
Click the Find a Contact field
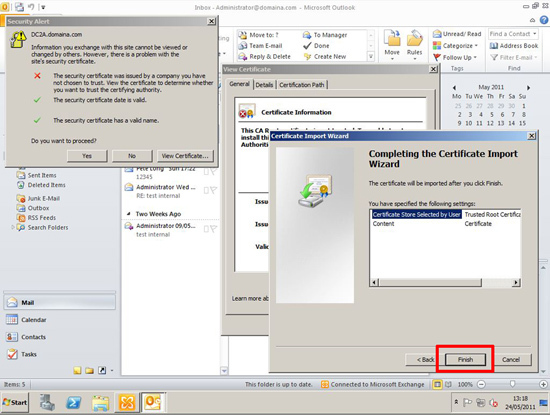pos(513,34)
